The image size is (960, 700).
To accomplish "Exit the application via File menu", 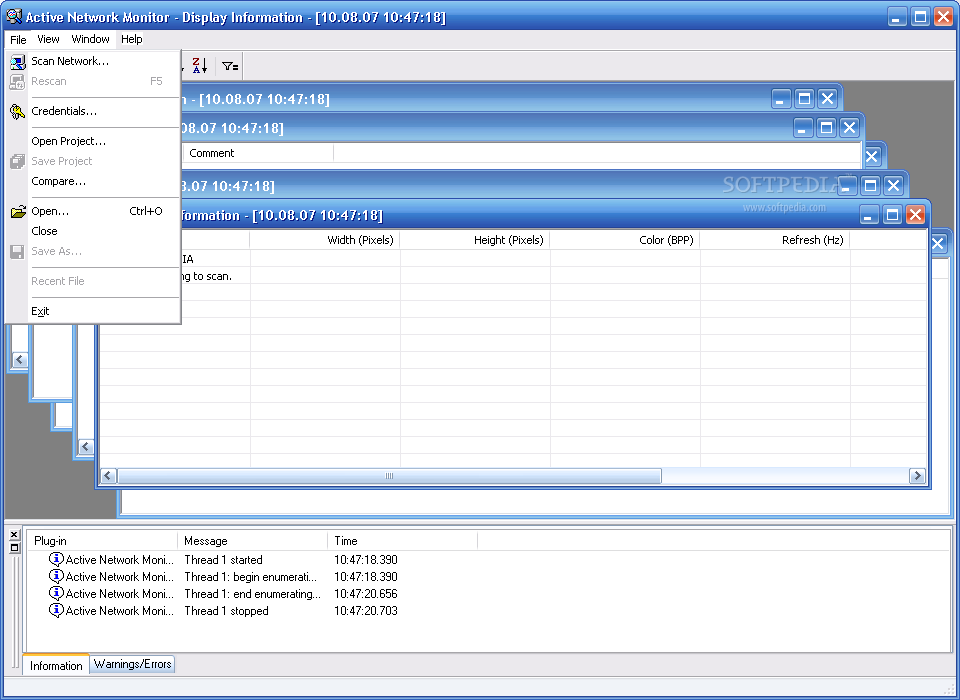I will pyautogui.click(x=94, y=311).
